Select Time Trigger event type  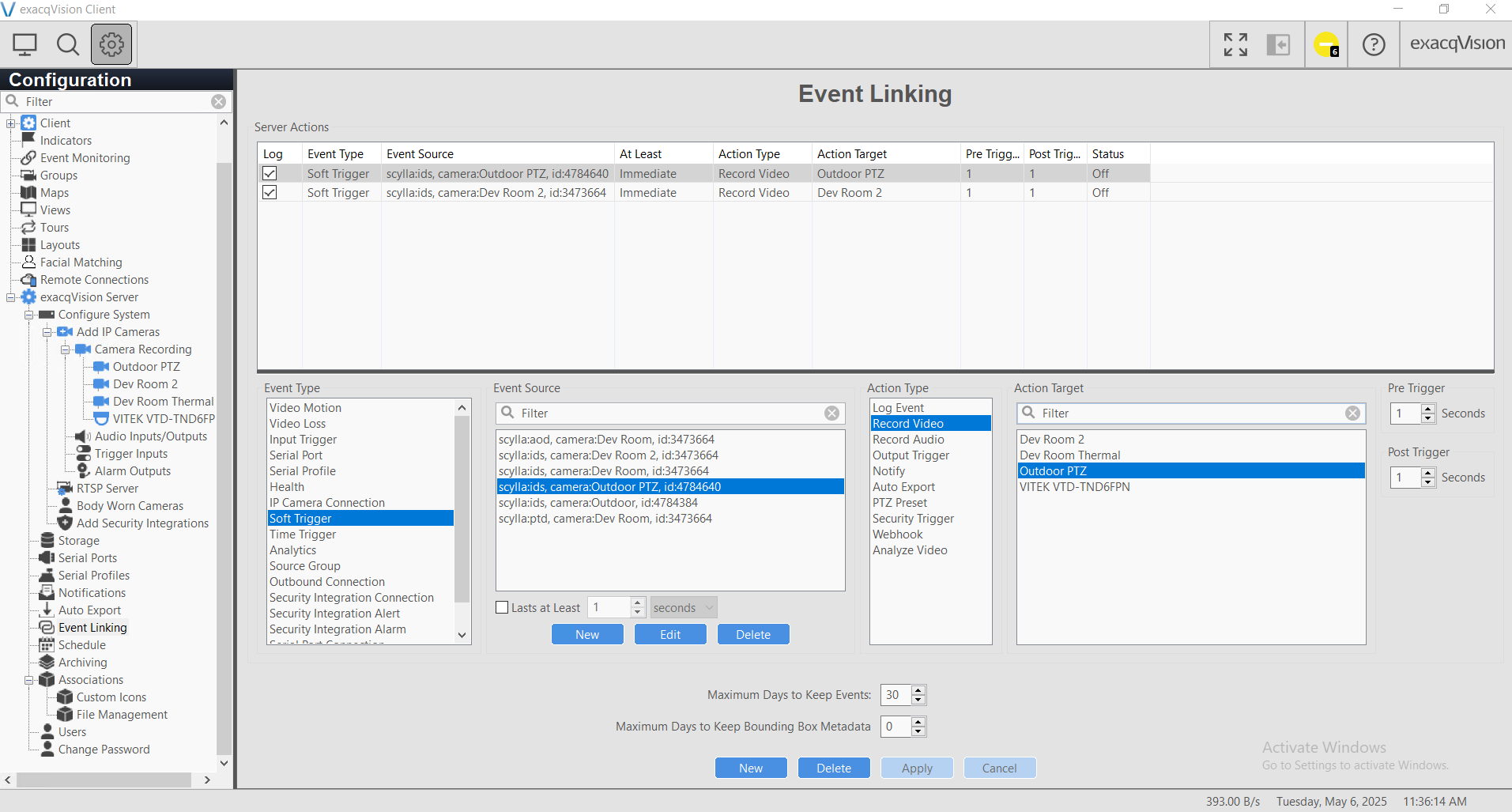[x=303, y=534]
